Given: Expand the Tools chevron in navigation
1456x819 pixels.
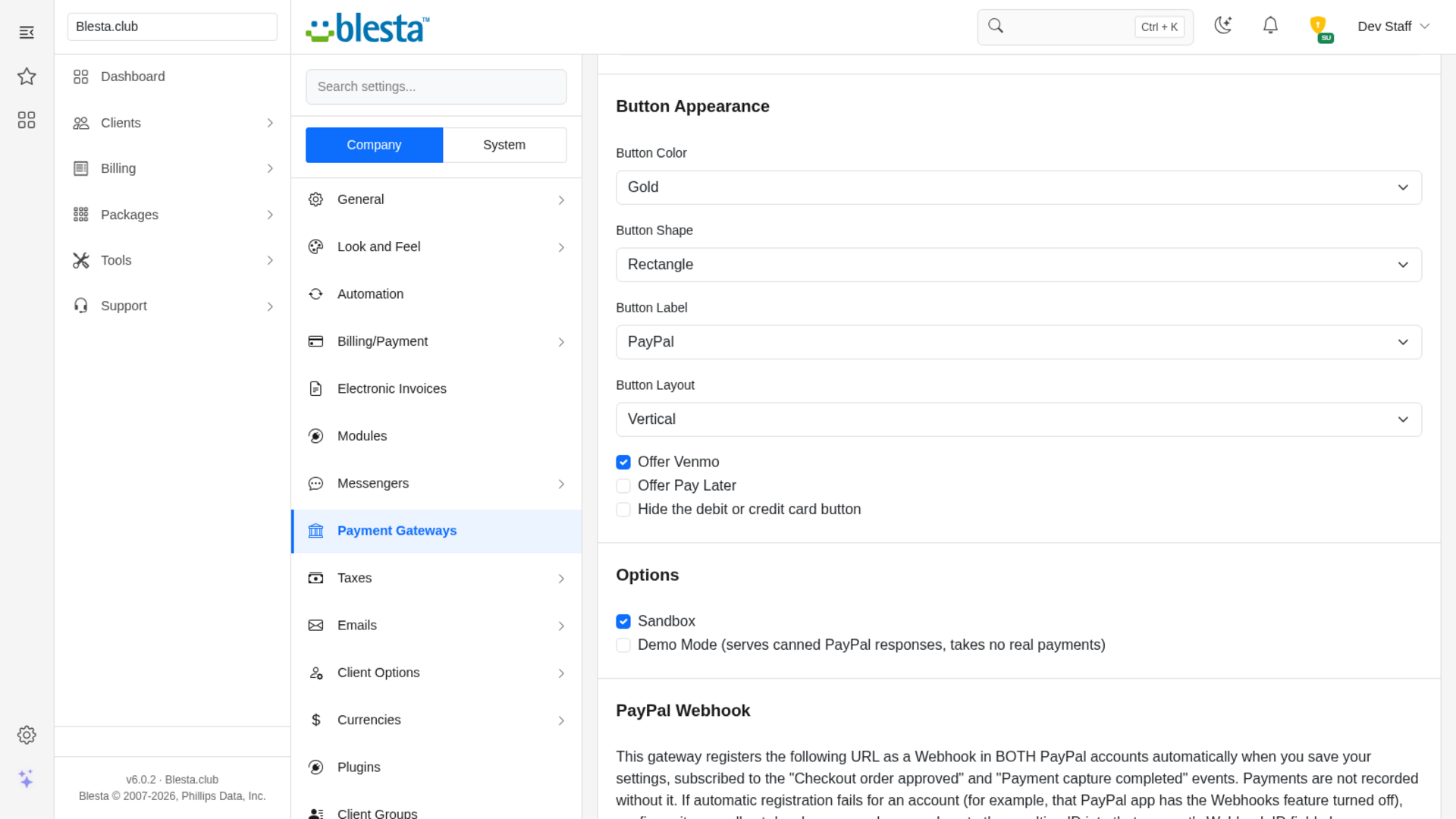Looking at the screenshot, I should 270,260.
